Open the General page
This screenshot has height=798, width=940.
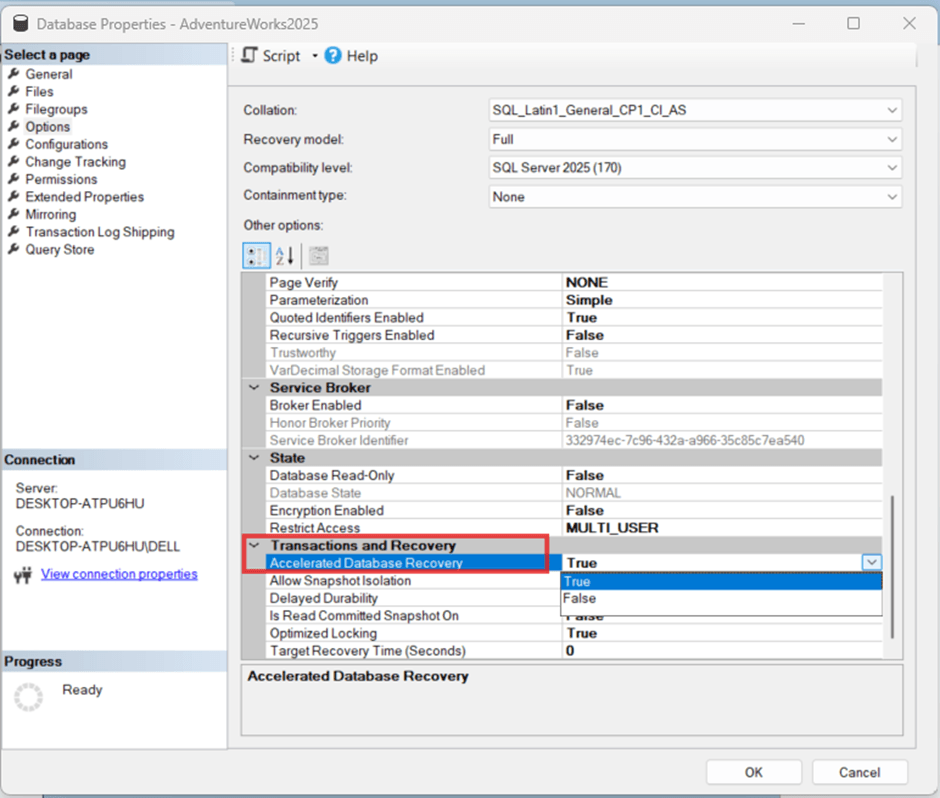coord(49,74)
